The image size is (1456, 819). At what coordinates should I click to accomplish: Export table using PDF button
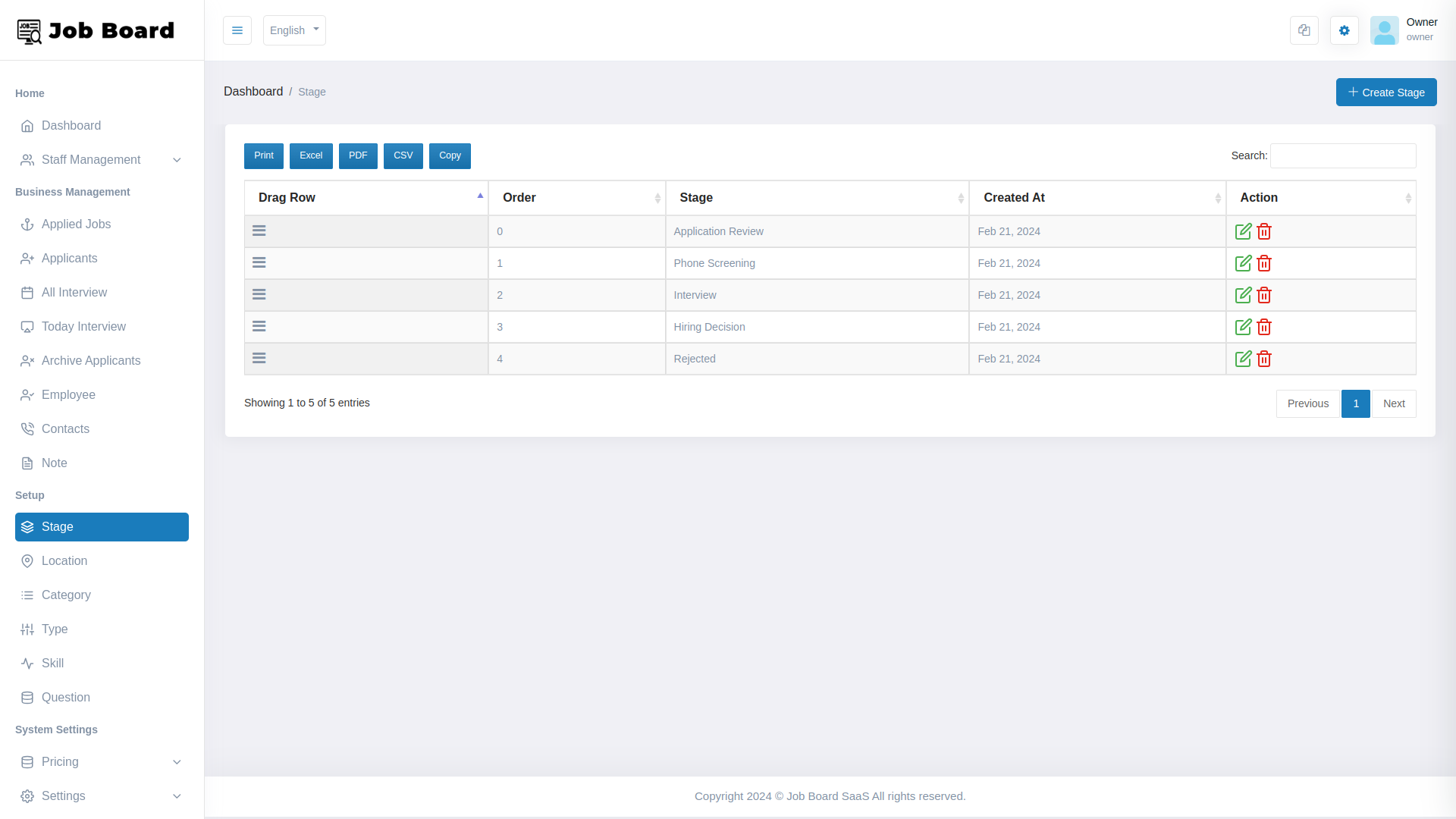(x=358, y=155)
